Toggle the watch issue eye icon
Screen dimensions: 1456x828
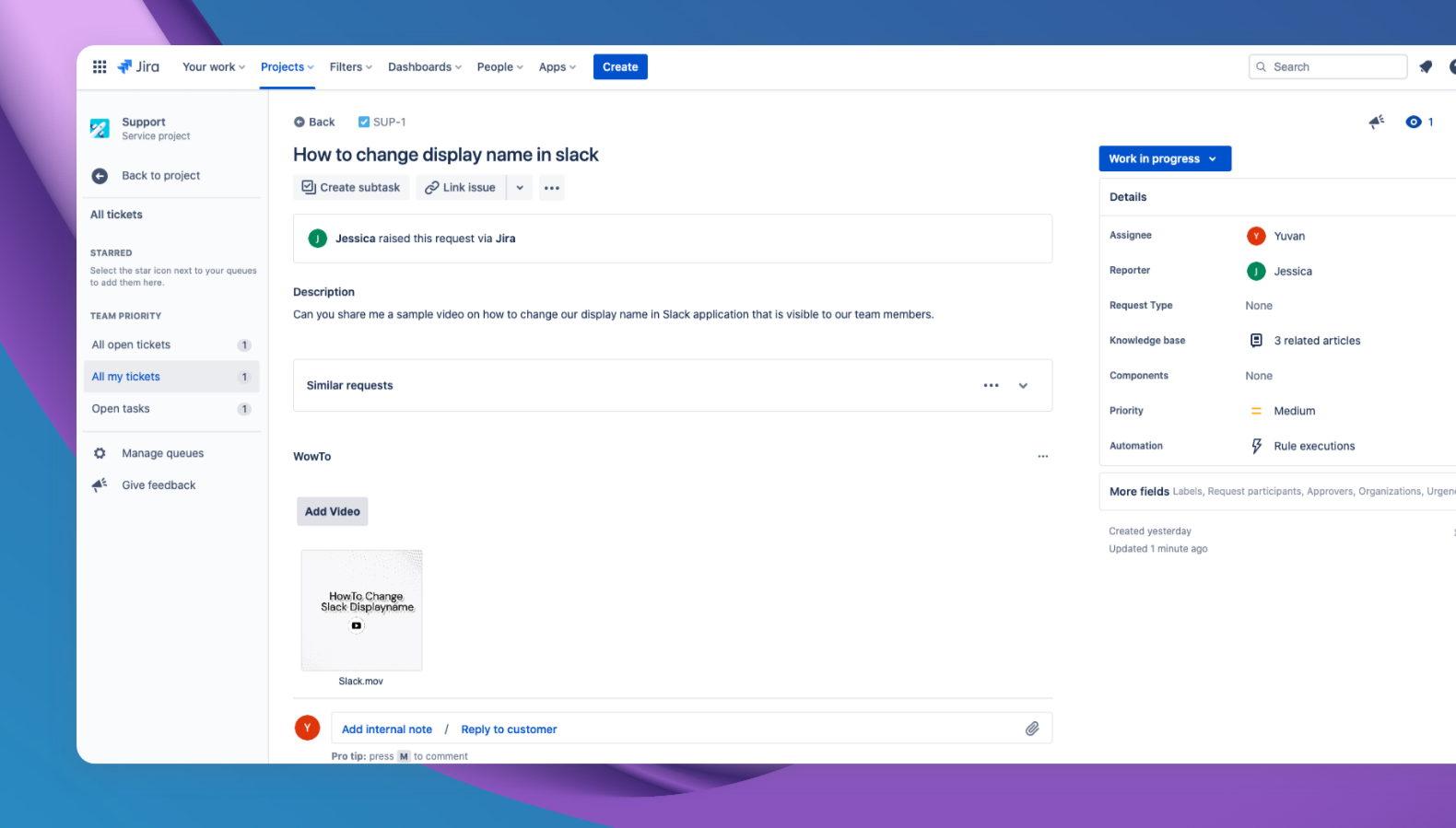click(1414, 122)
